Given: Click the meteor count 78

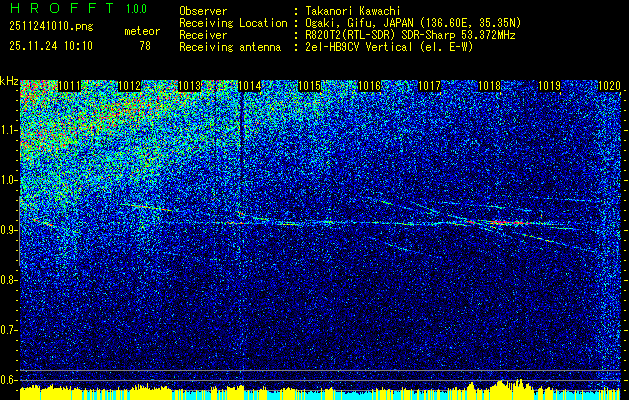Looking at the screenshot, I should click(x=145, y=46).
